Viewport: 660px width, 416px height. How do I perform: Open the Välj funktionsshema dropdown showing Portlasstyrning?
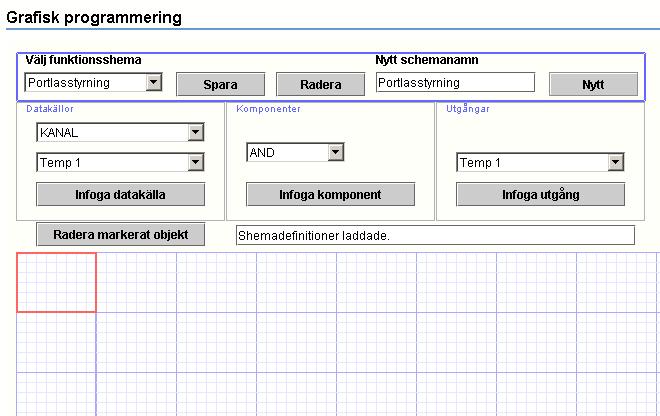[93, 83]
